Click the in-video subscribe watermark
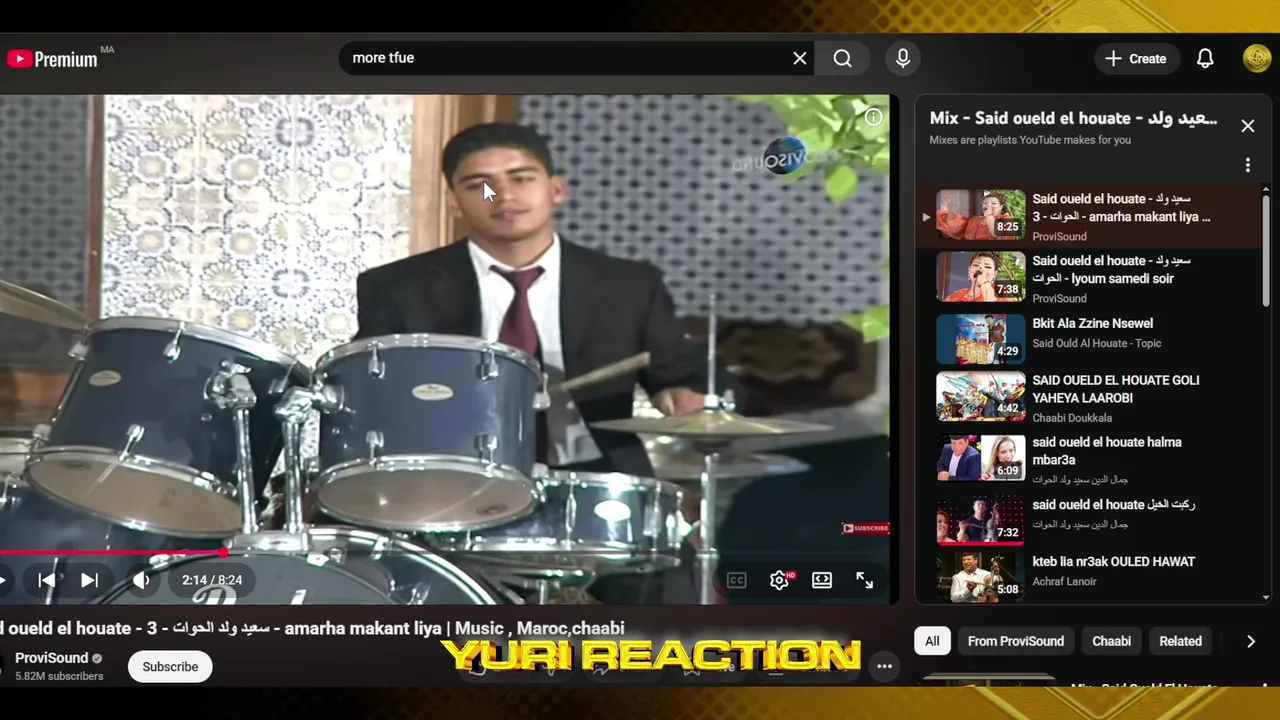 tap(866, 528)
